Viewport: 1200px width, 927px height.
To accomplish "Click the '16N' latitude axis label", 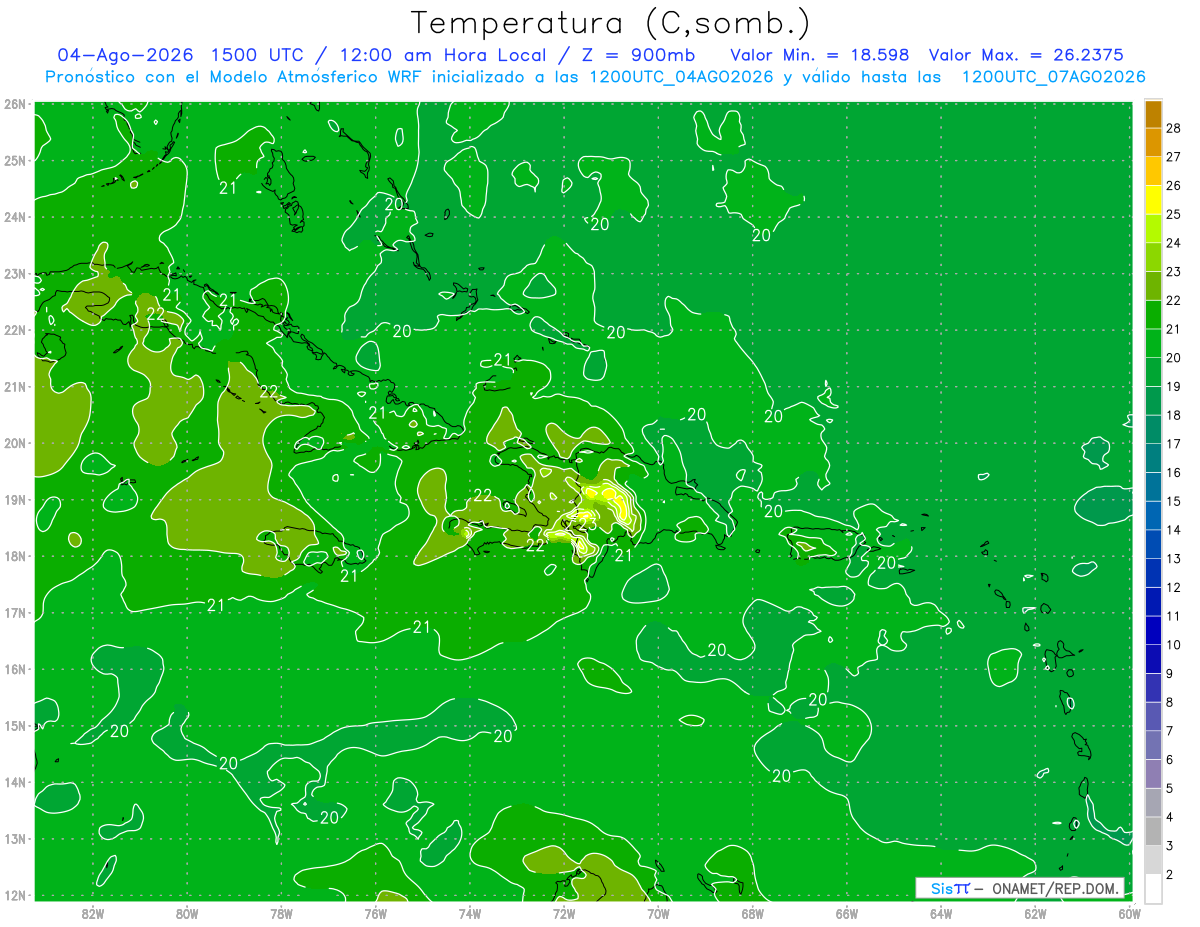I will click(15, 669).
